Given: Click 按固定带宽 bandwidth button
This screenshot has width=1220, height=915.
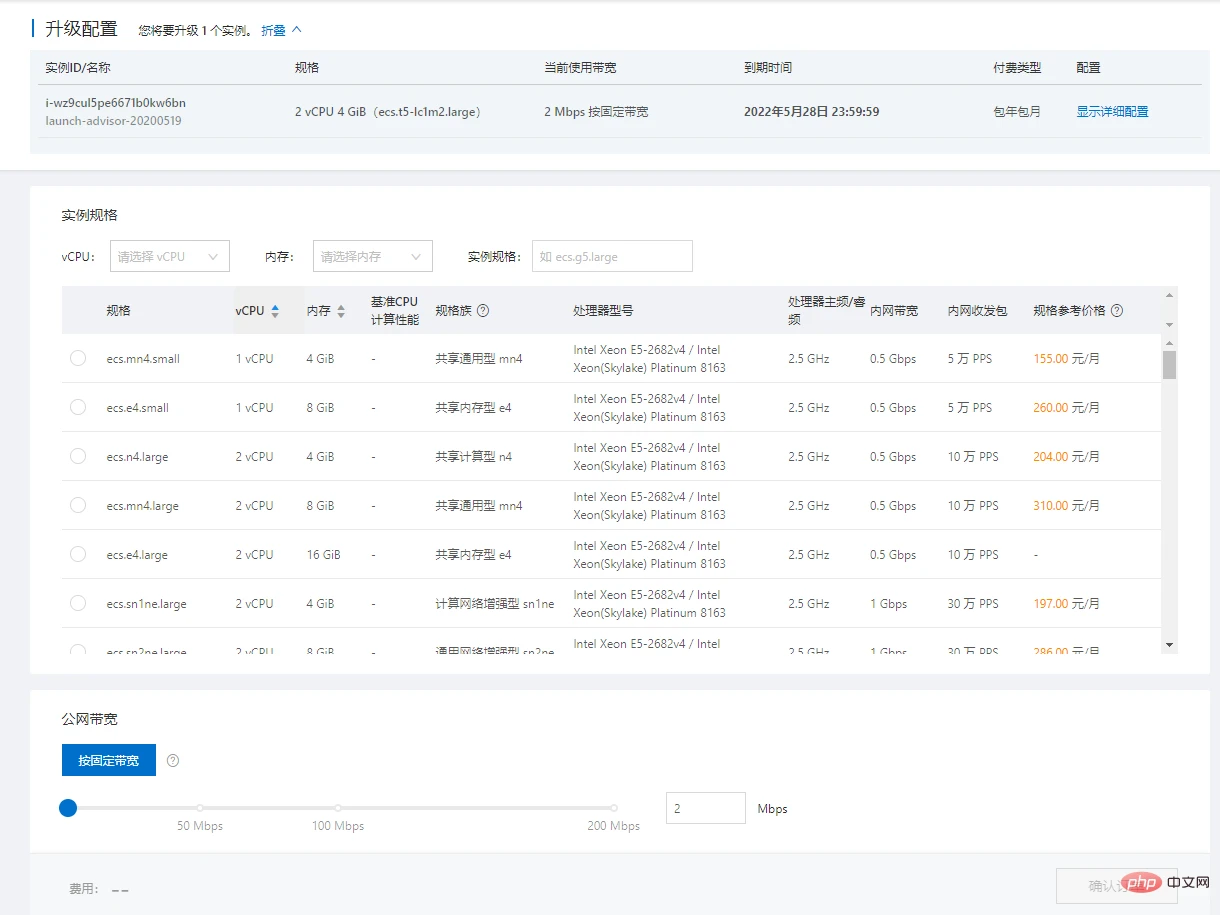Looking at the screenshot, I should [109, 760].
